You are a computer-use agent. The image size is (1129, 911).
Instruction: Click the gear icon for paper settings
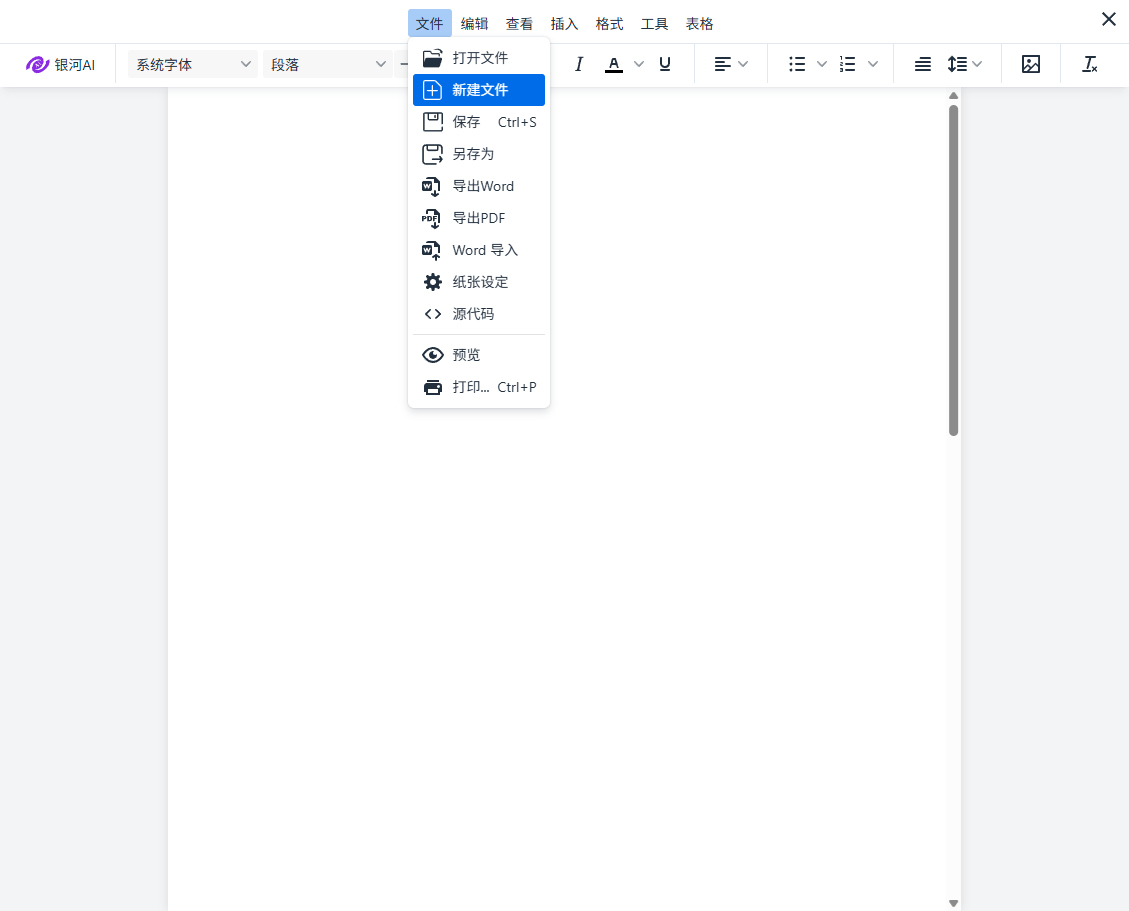pos(432,282)
